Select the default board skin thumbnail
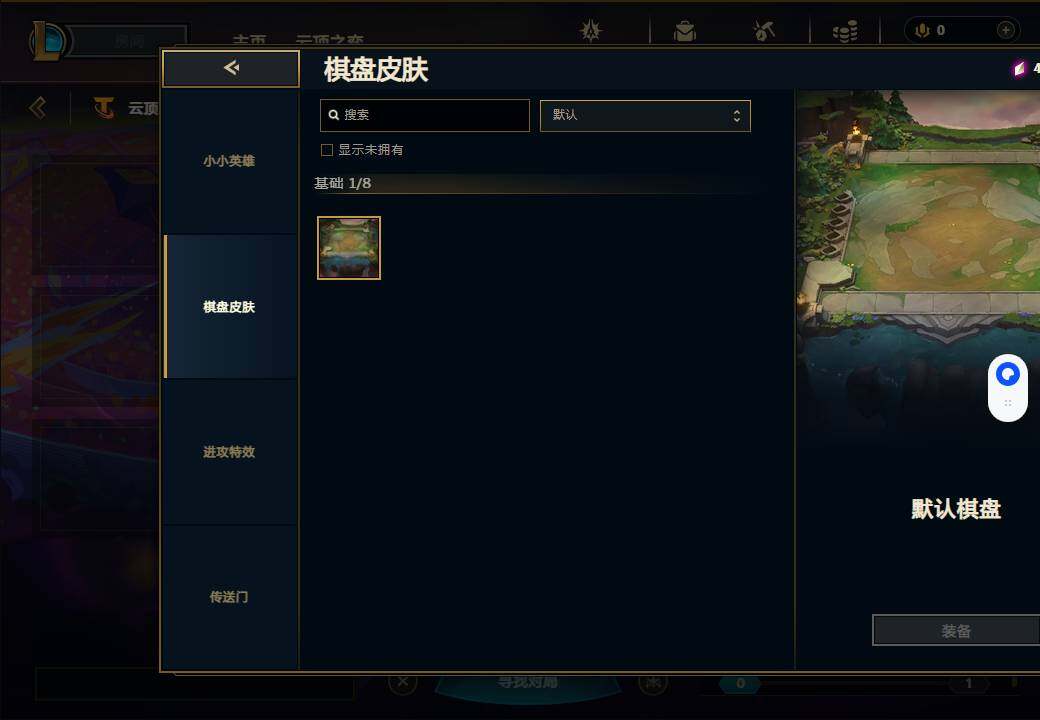Image resolution: width=1040 pixels, height=720 pixels. pyautogui.click(x=349, y=248)
